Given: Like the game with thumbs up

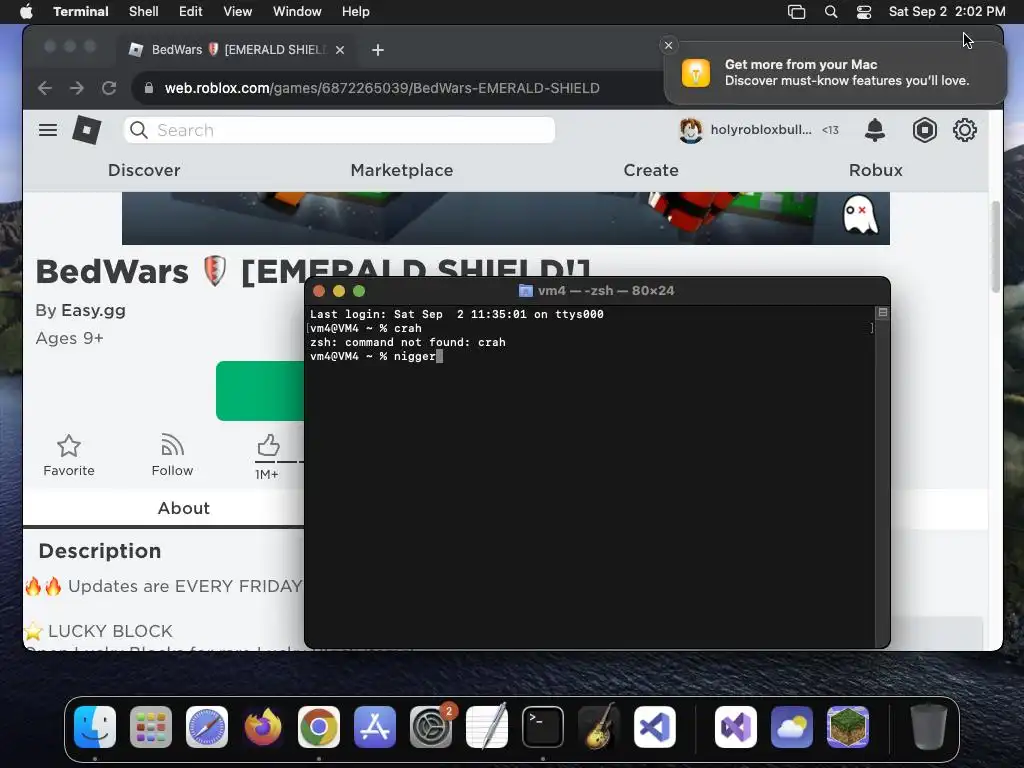Looking at the screenshot, I should (x=267, y=447).
